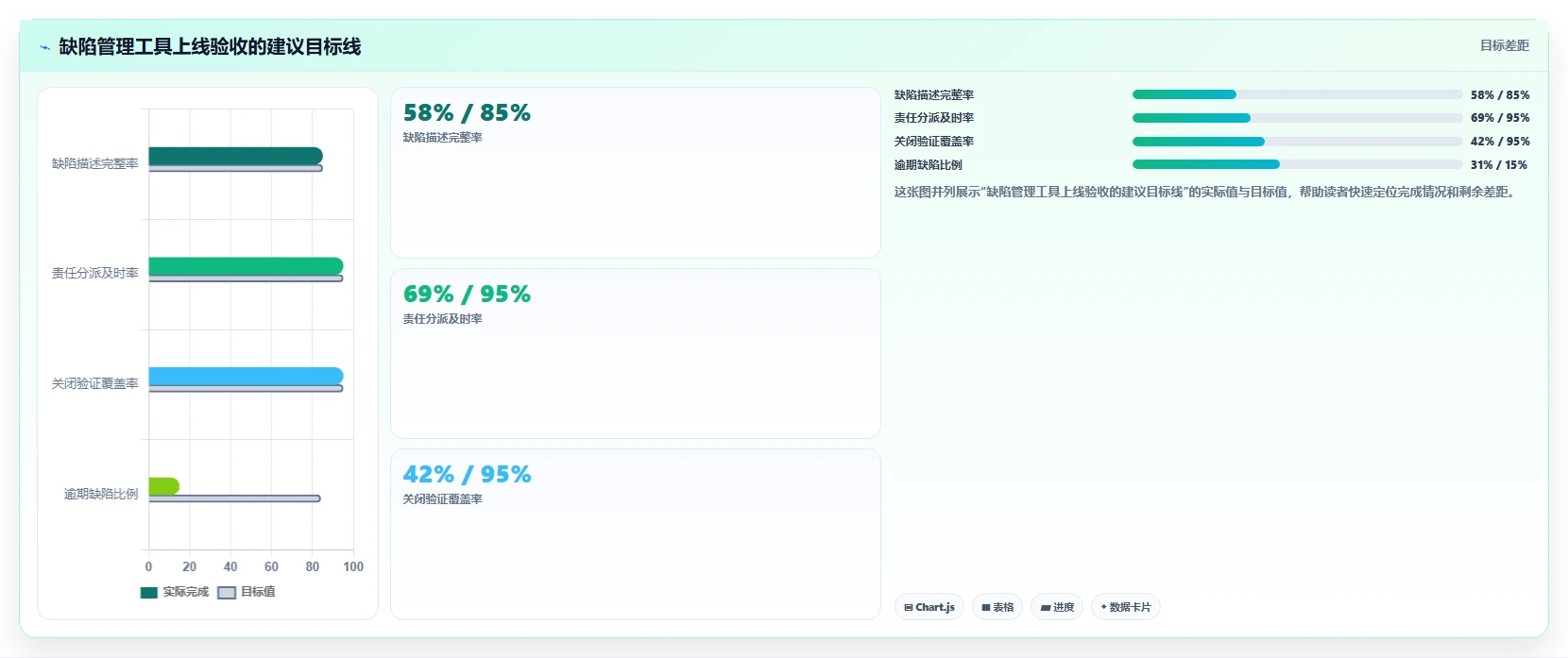Screen dimensions: 1568x658
Task: Click the 关闭验证覆盖率 chart axis label
Action: 95,383
